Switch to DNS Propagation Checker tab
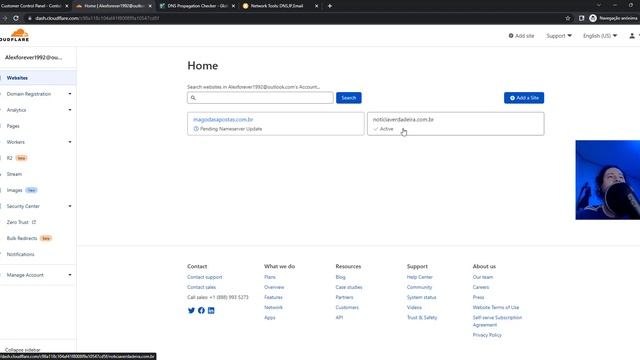 [197, 6]
